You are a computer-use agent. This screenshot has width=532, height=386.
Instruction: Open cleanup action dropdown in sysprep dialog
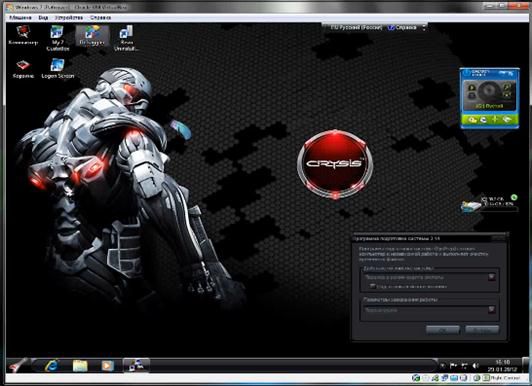pyautogui.click(x=491, y=277)
